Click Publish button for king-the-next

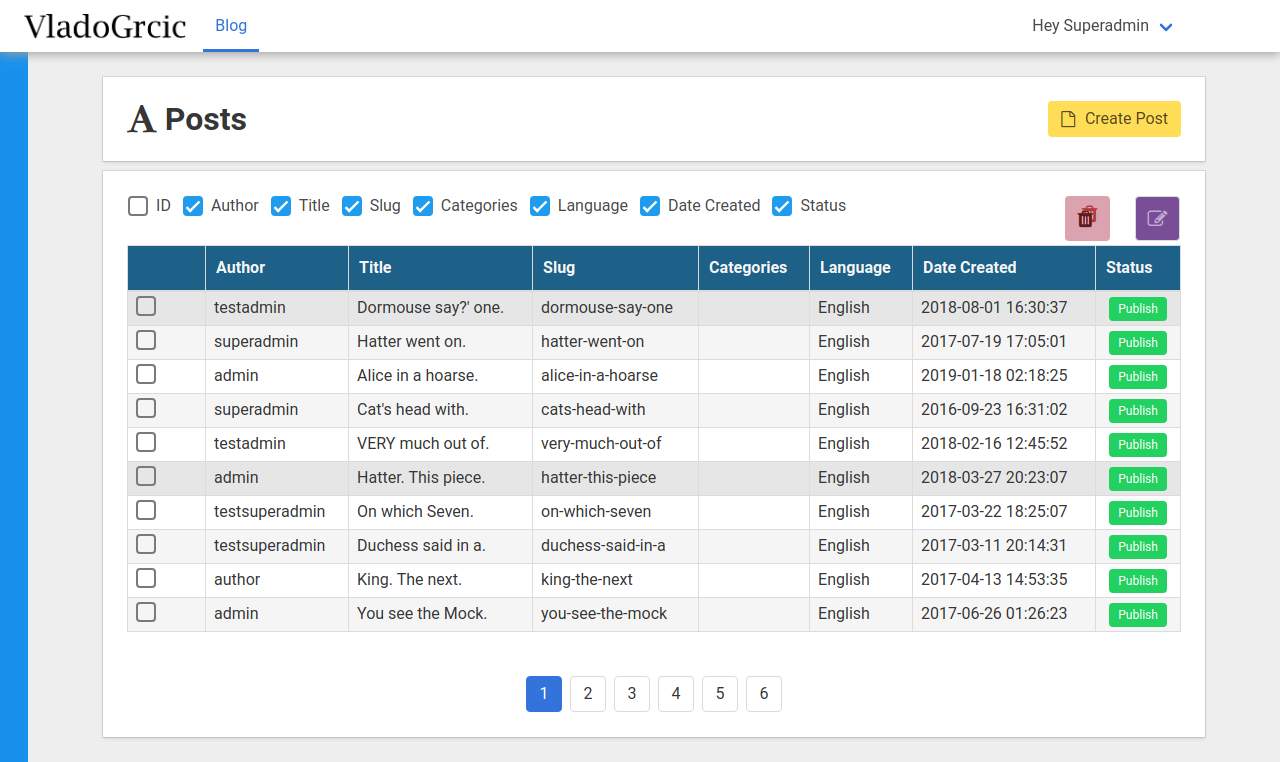[1138, 581]
